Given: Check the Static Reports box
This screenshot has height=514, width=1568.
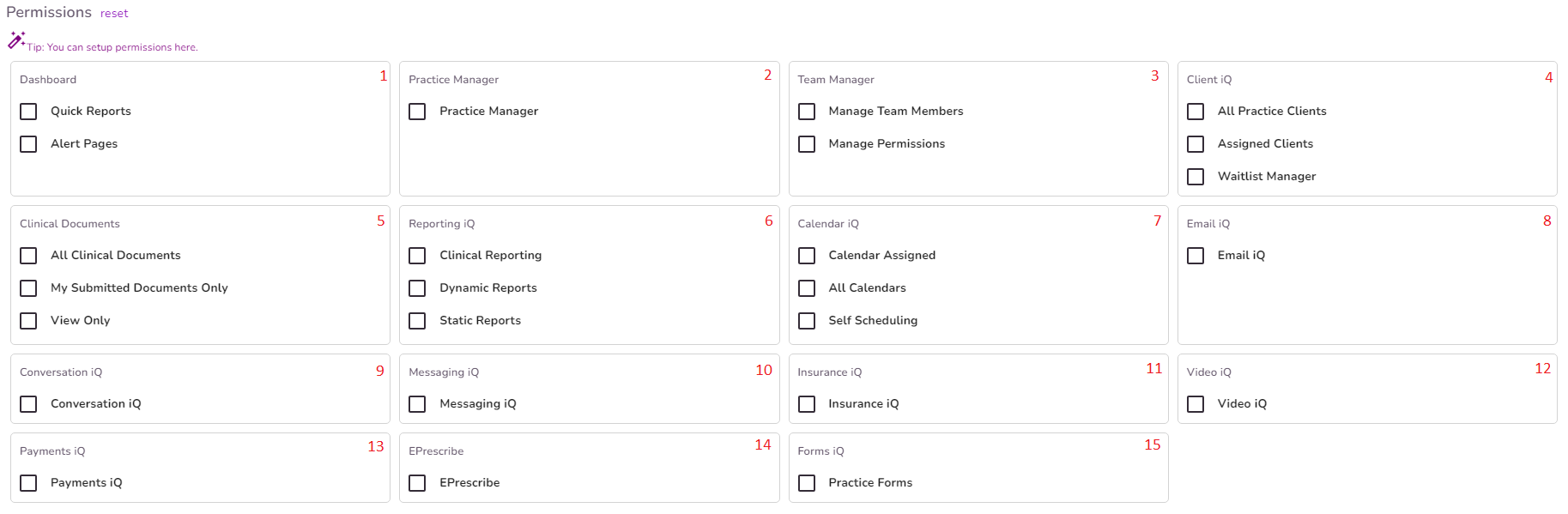Looking at the screenshot, I should [417, 320].
